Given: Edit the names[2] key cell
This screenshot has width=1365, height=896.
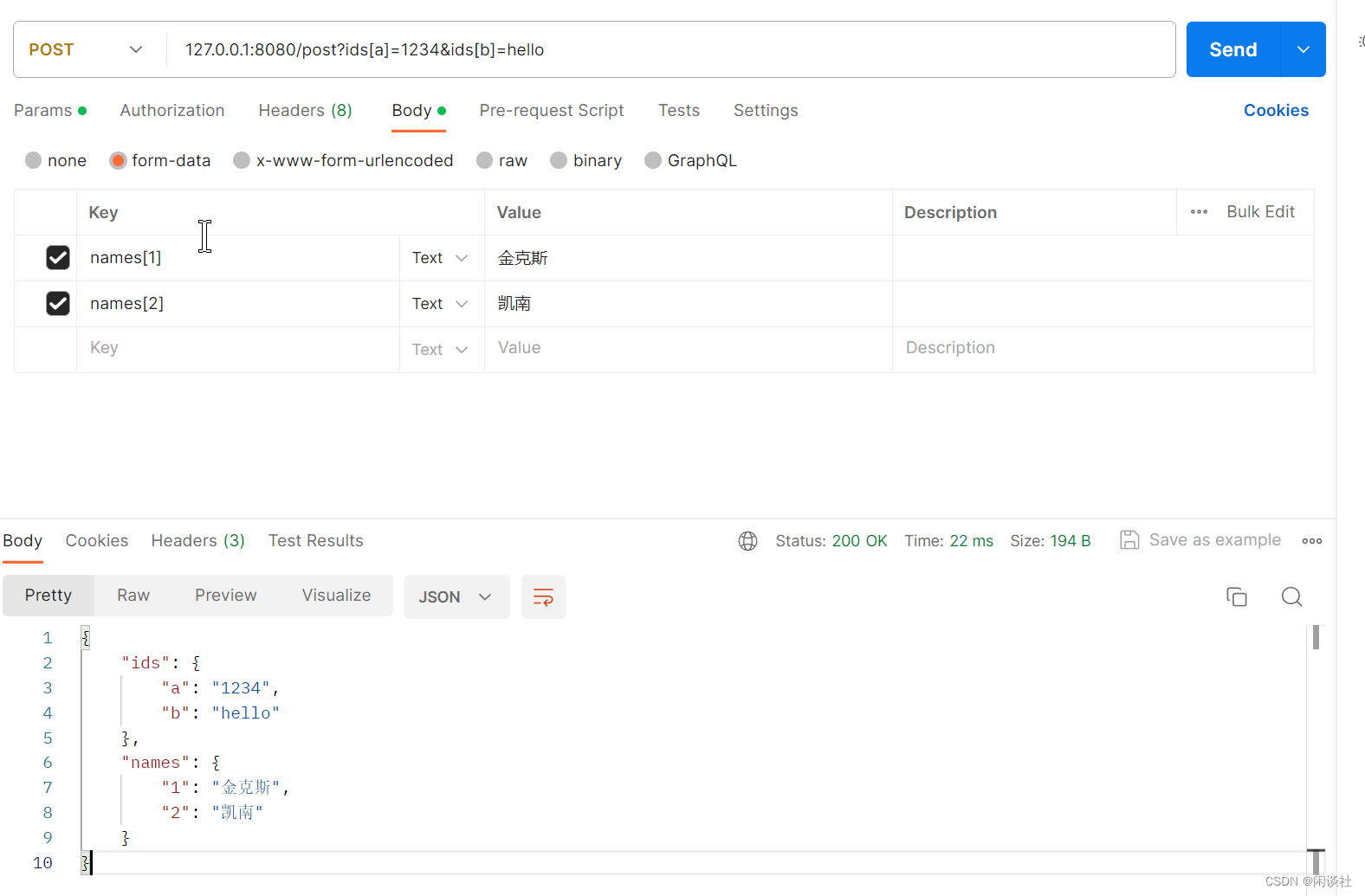Looking at the screenshot, I should point(238,304).
